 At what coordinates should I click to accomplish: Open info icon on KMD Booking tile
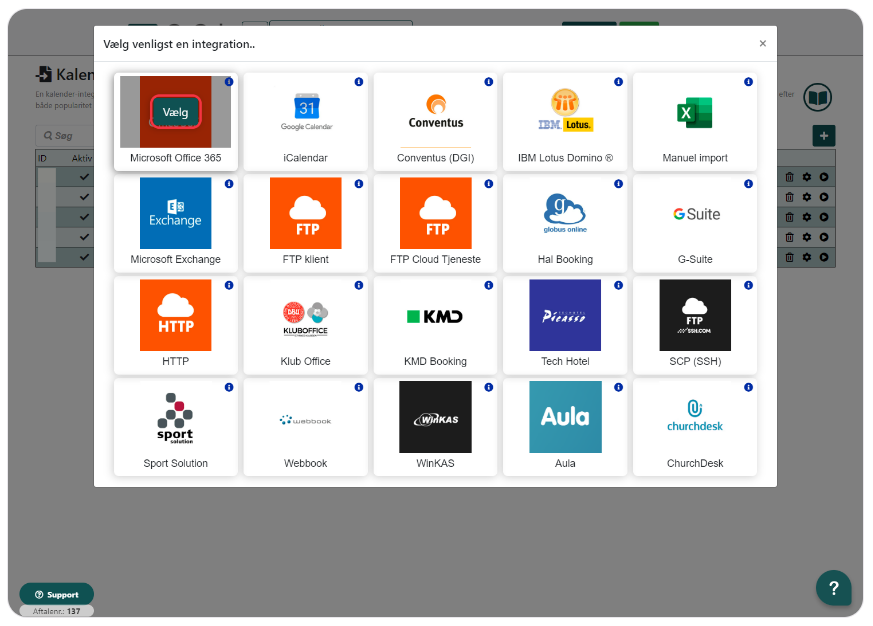(x=488, y=285)
